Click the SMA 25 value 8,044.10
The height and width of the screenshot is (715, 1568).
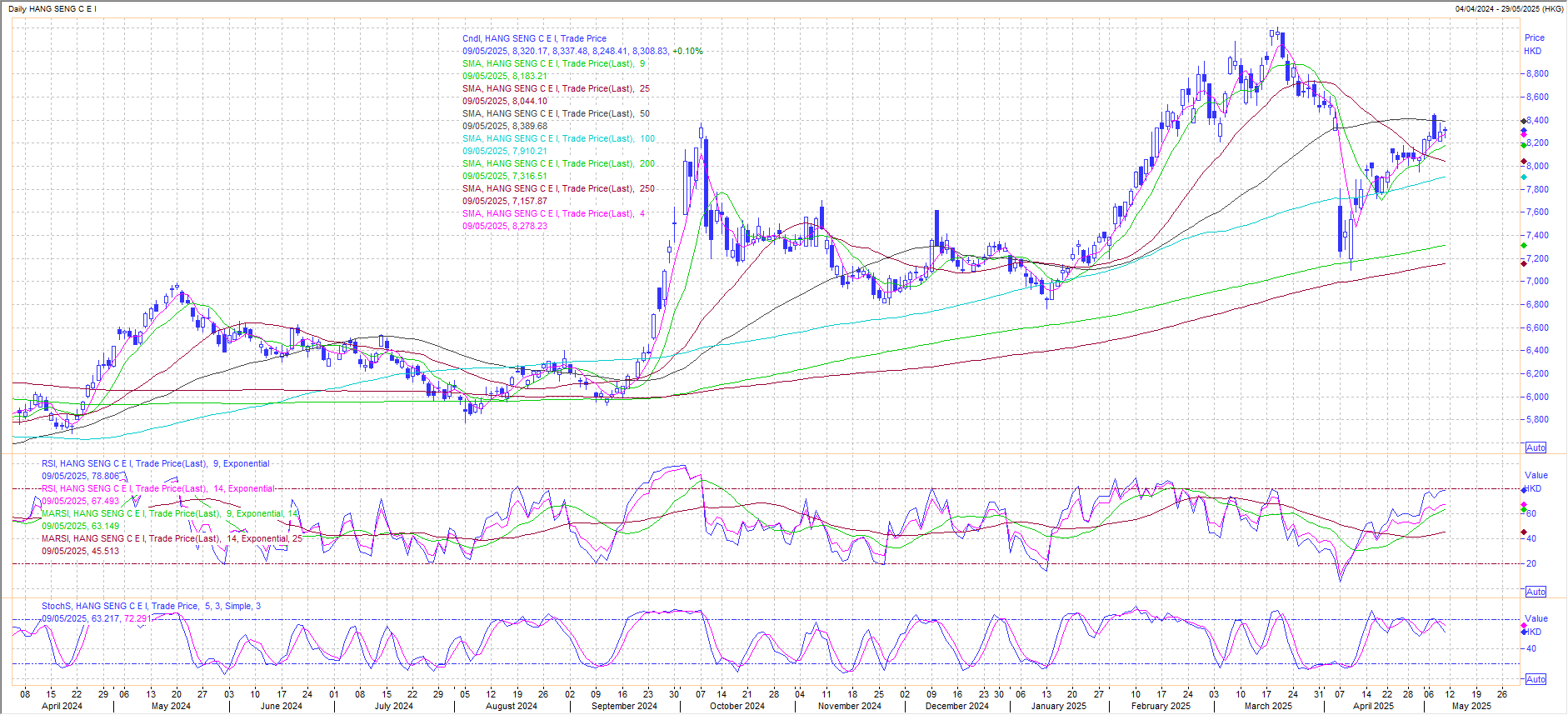tap(530, 101)
